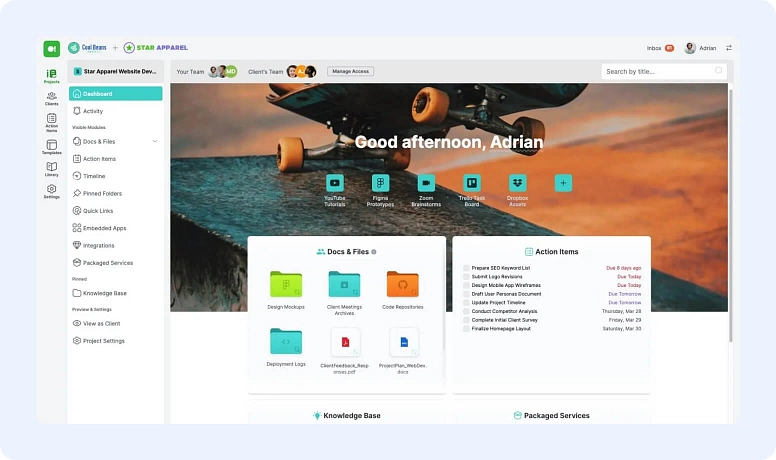The width and height of the screenshot is (776, 460).
Task: Go to Clients in left rail
Action: [51, 97]
